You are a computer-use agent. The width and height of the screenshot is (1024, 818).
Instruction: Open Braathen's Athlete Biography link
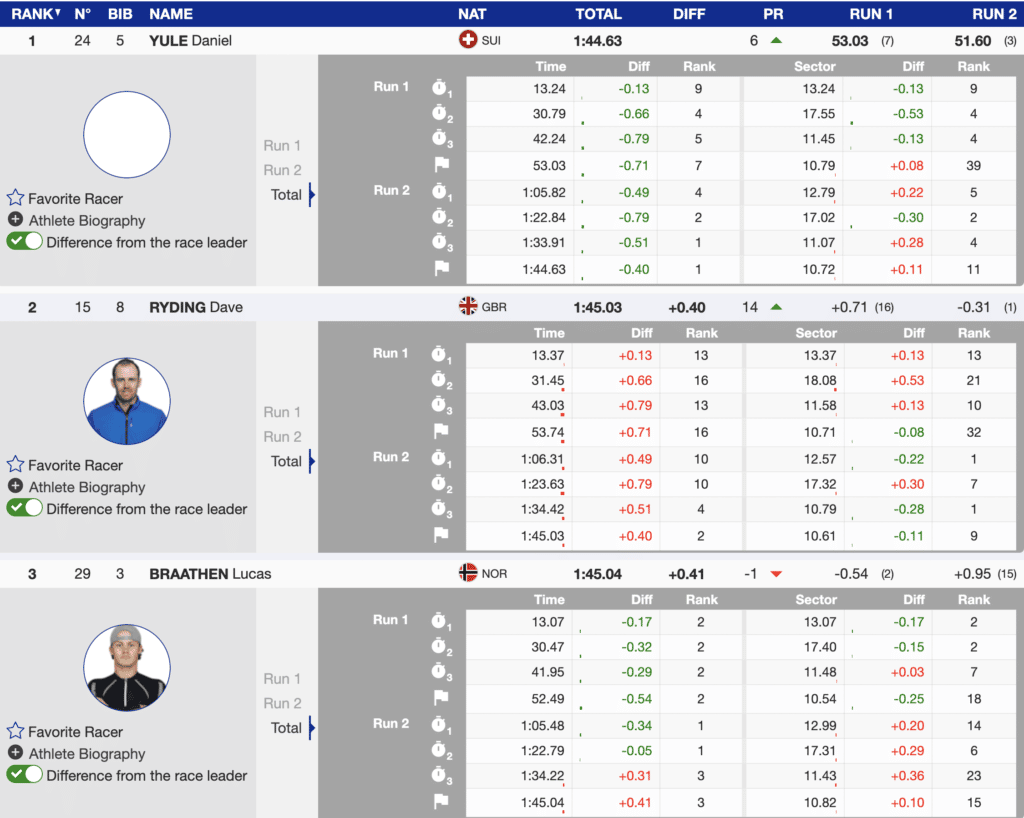point(87,754)
